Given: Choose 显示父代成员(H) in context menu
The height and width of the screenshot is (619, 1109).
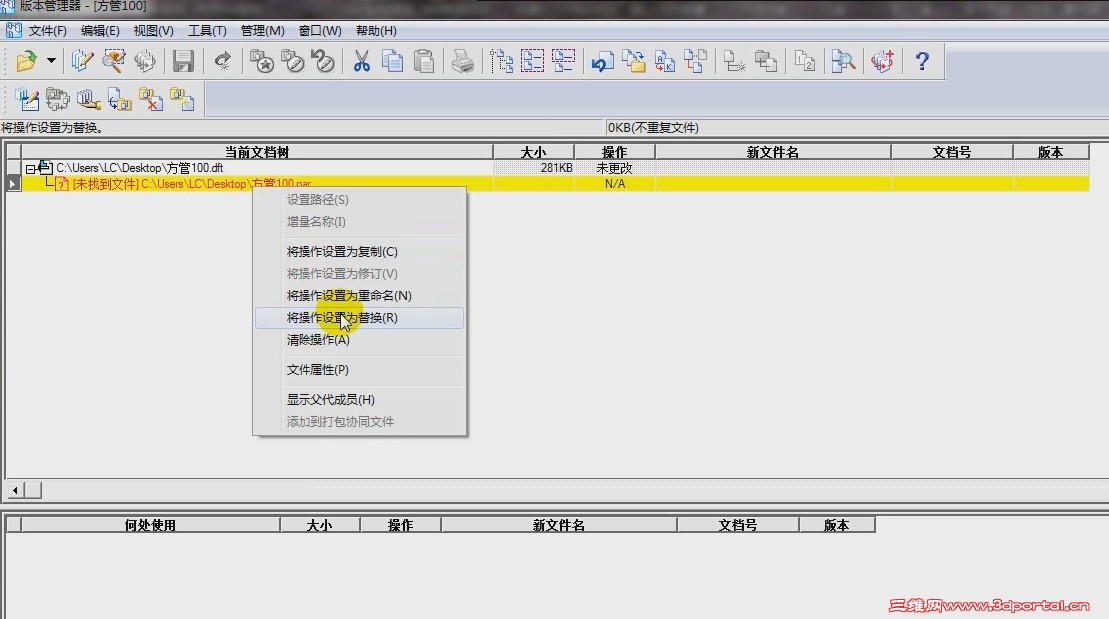Looking at the screenshot, I should click(359, 400).
